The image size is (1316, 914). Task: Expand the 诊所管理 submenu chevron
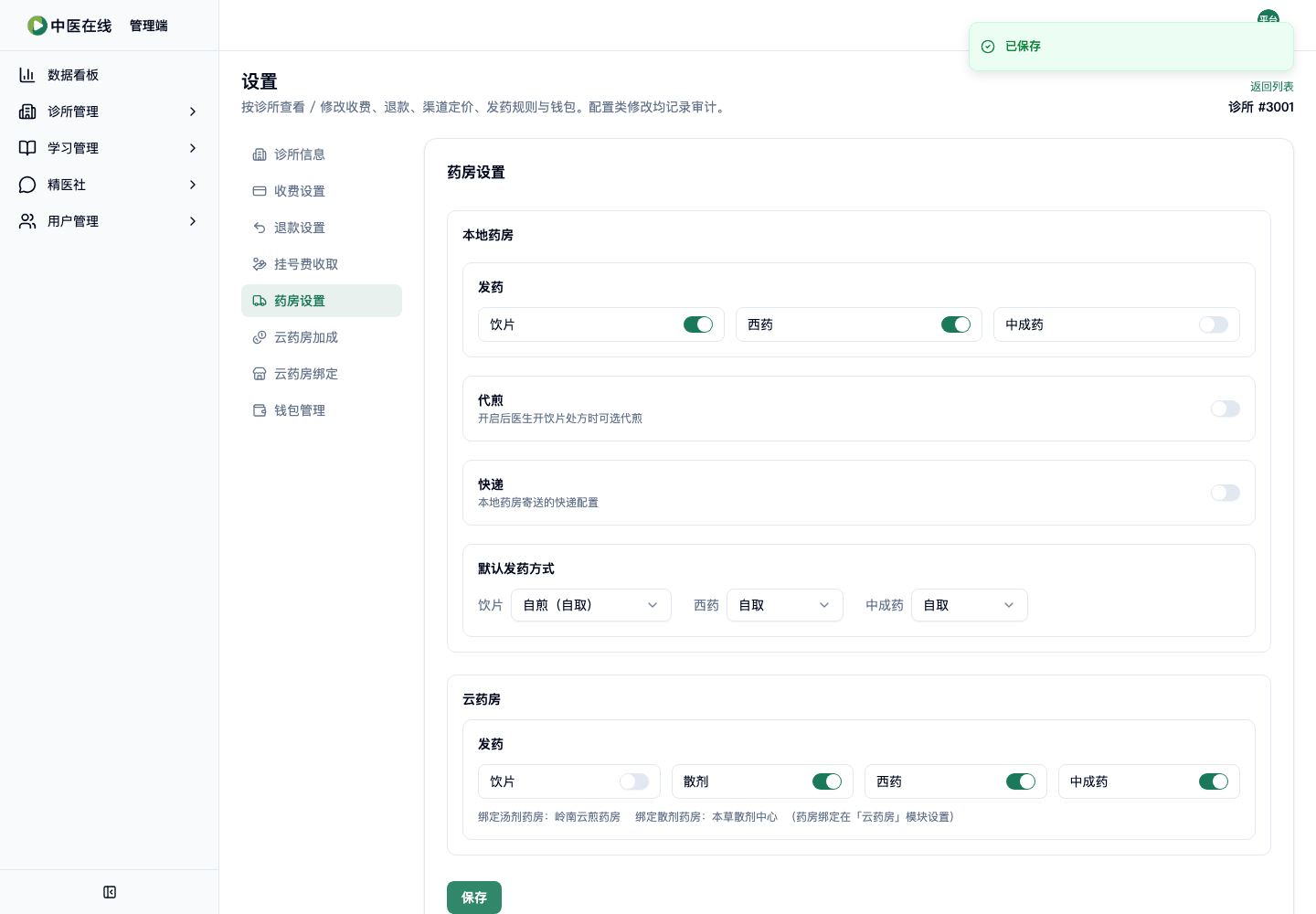tap(193, 112)
